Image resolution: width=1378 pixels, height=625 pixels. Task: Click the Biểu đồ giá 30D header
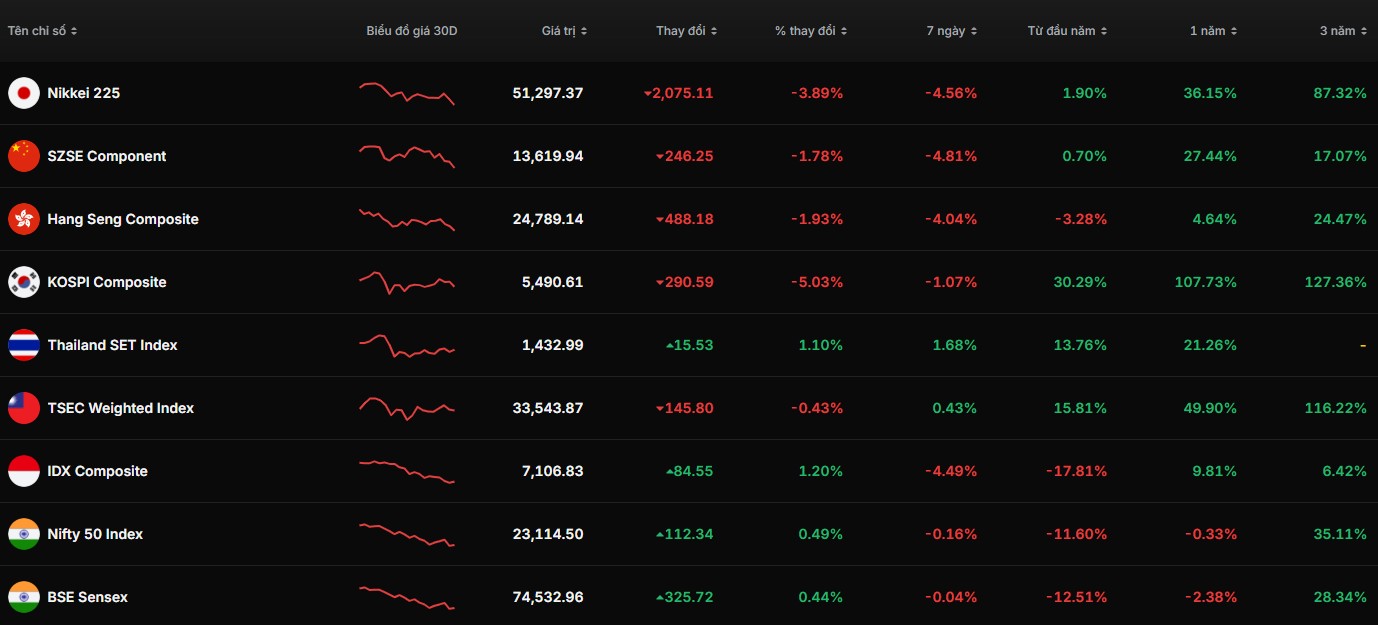(x=411, y=31)
